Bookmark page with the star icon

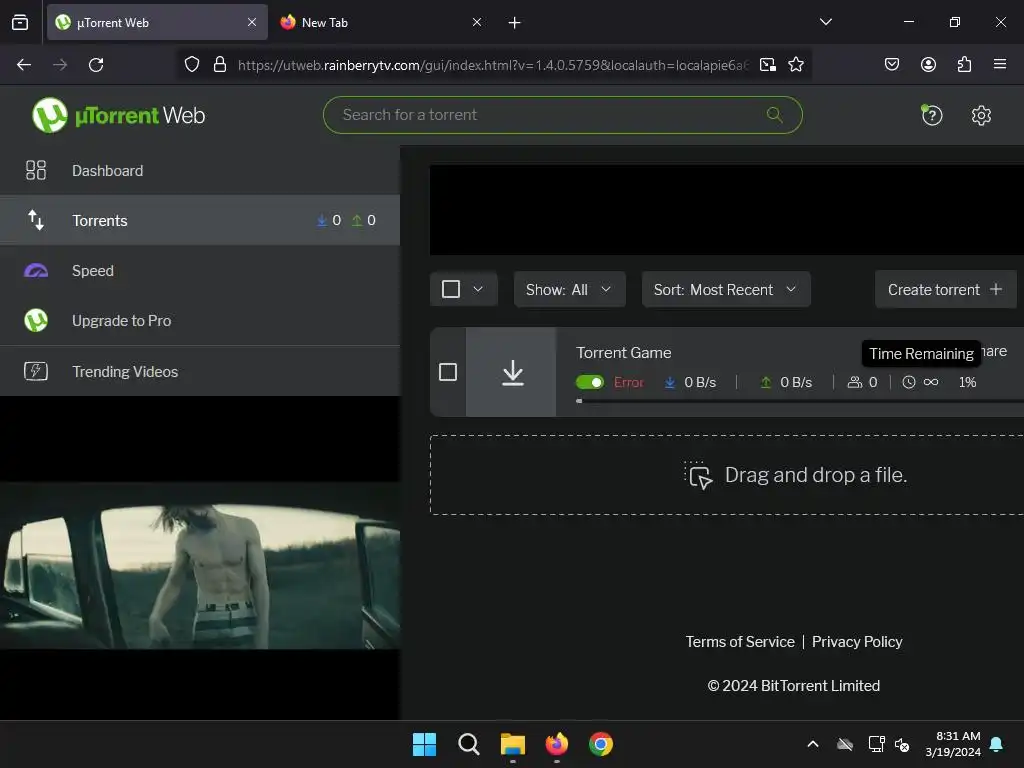point(795,65)
